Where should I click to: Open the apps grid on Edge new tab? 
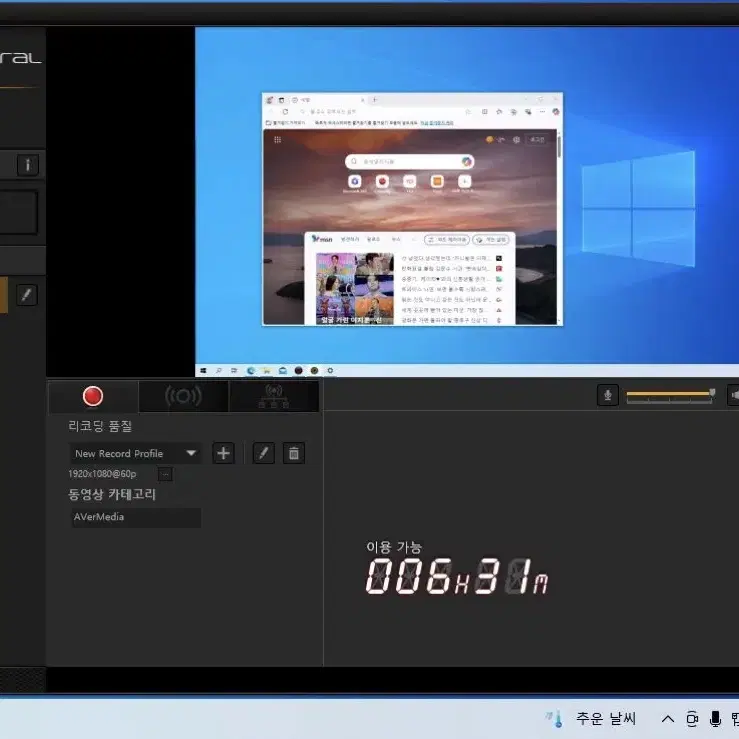click(278, 140)
